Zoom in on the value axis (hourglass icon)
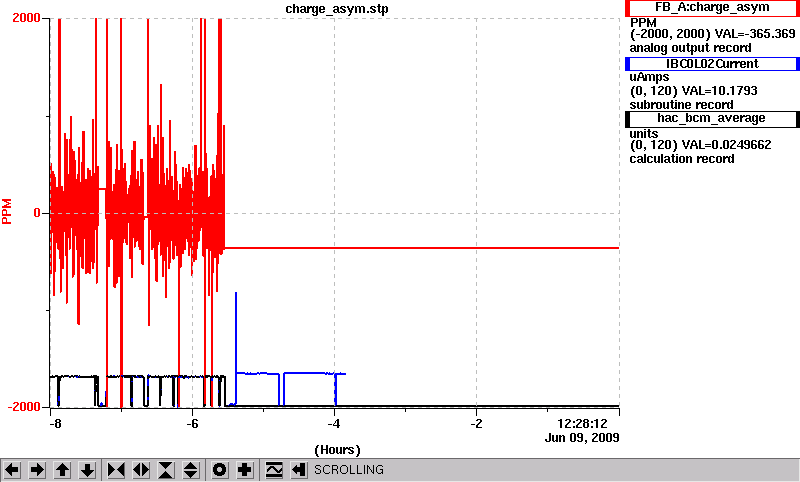The width and height of the screenshot is (800, 482). click(x=166, y=470)
